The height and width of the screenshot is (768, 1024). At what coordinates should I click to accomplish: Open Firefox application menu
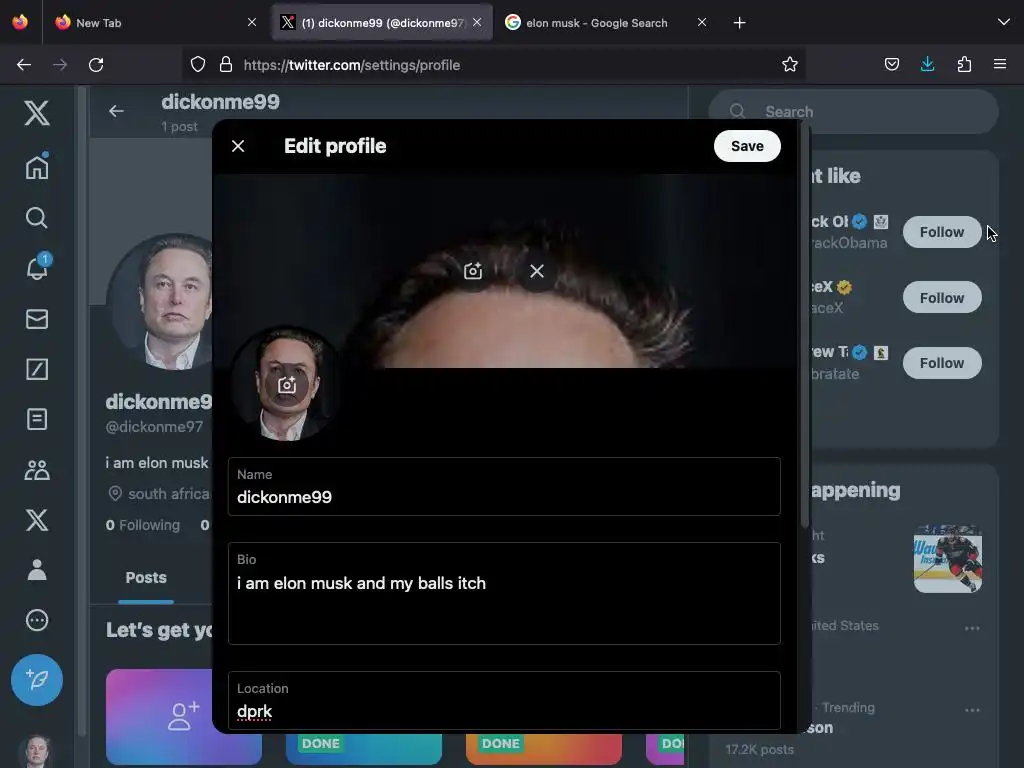tap(1000, 64)
